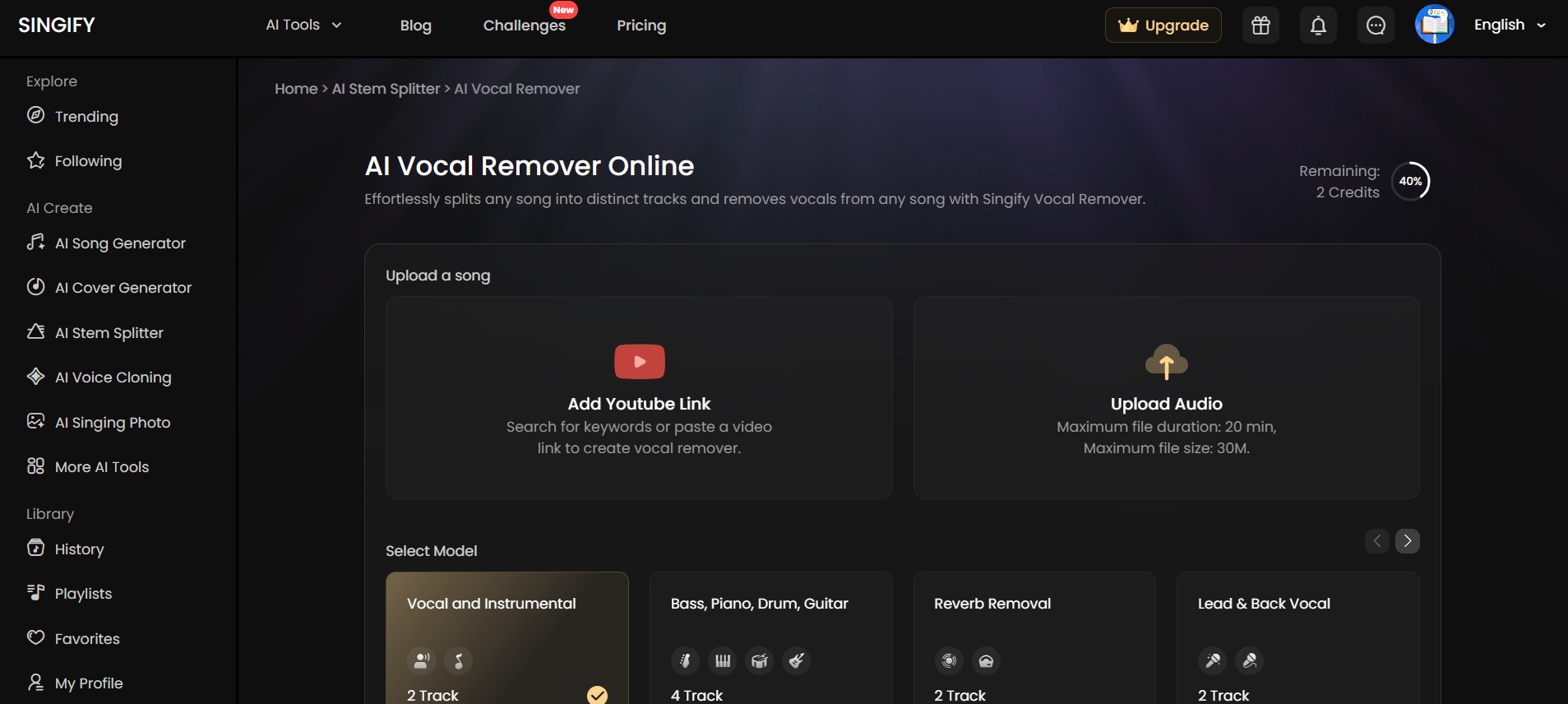Image resolution: width=1568 pixels, height=704 pixels.
Task: Click the AI Cover Generator disc icon
Action: click(35, 287)
